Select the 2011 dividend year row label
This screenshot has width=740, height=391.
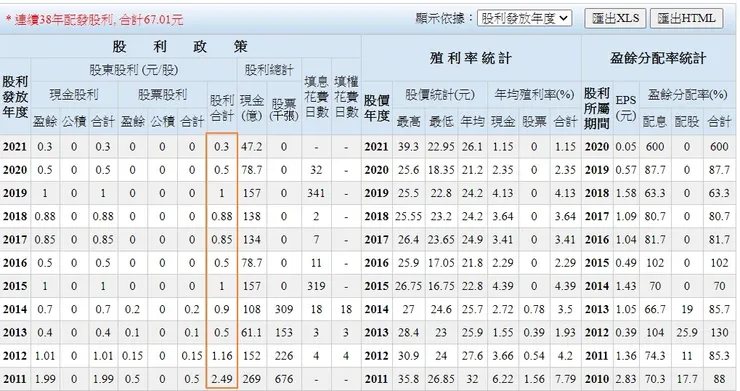click(15, 379)
